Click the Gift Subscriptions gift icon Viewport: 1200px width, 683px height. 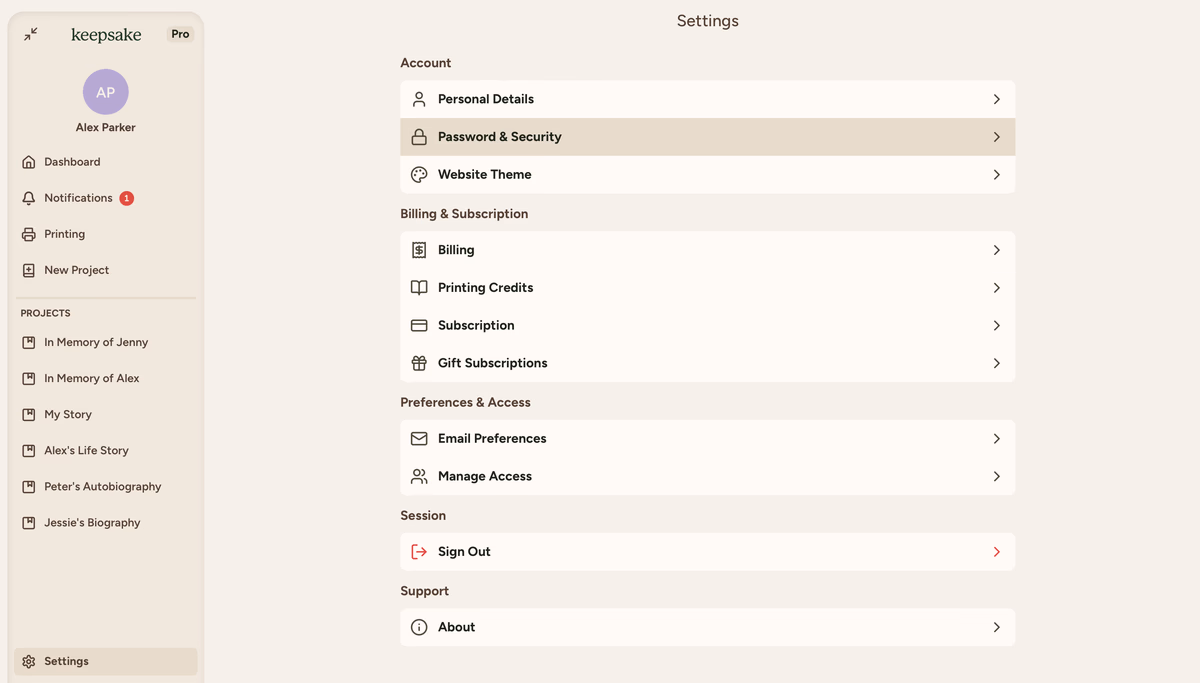tap(419, 363)
